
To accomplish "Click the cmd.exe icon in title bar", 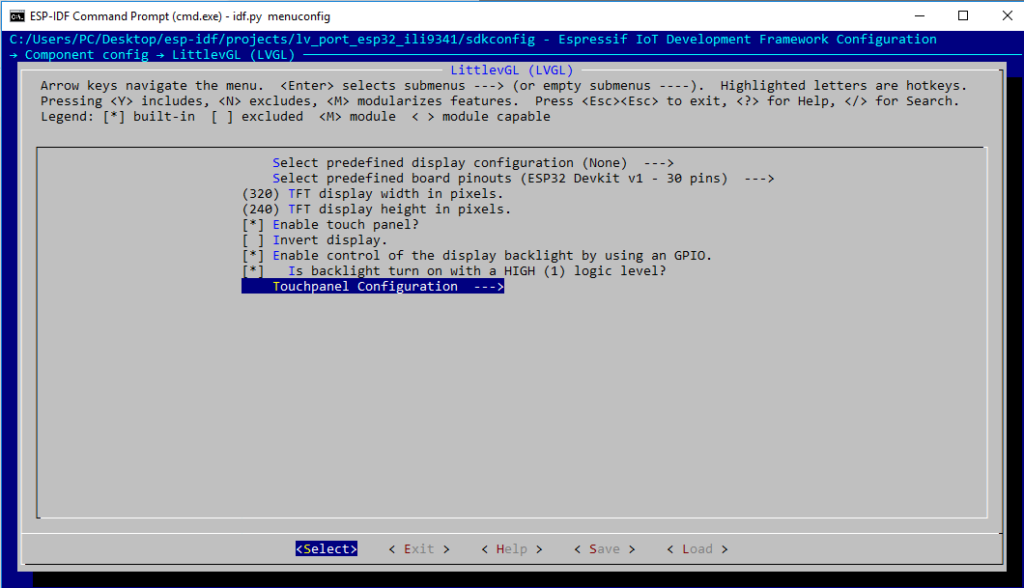I will point(17,16).
